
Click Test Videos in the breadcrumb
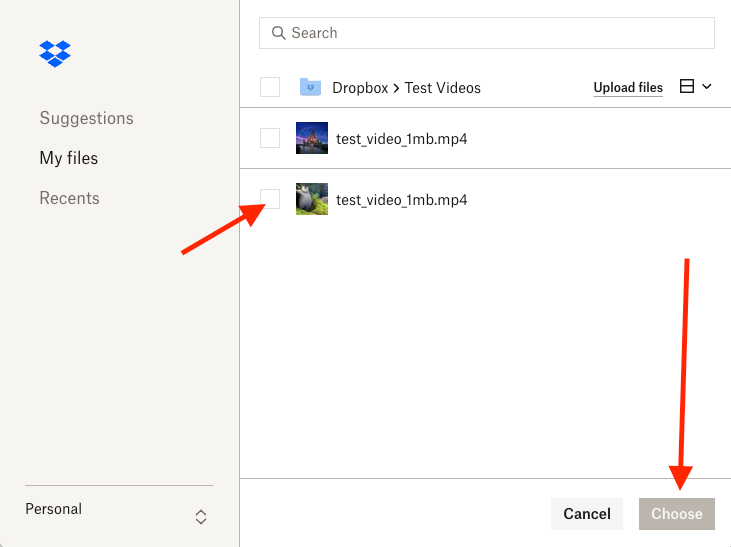442,88
